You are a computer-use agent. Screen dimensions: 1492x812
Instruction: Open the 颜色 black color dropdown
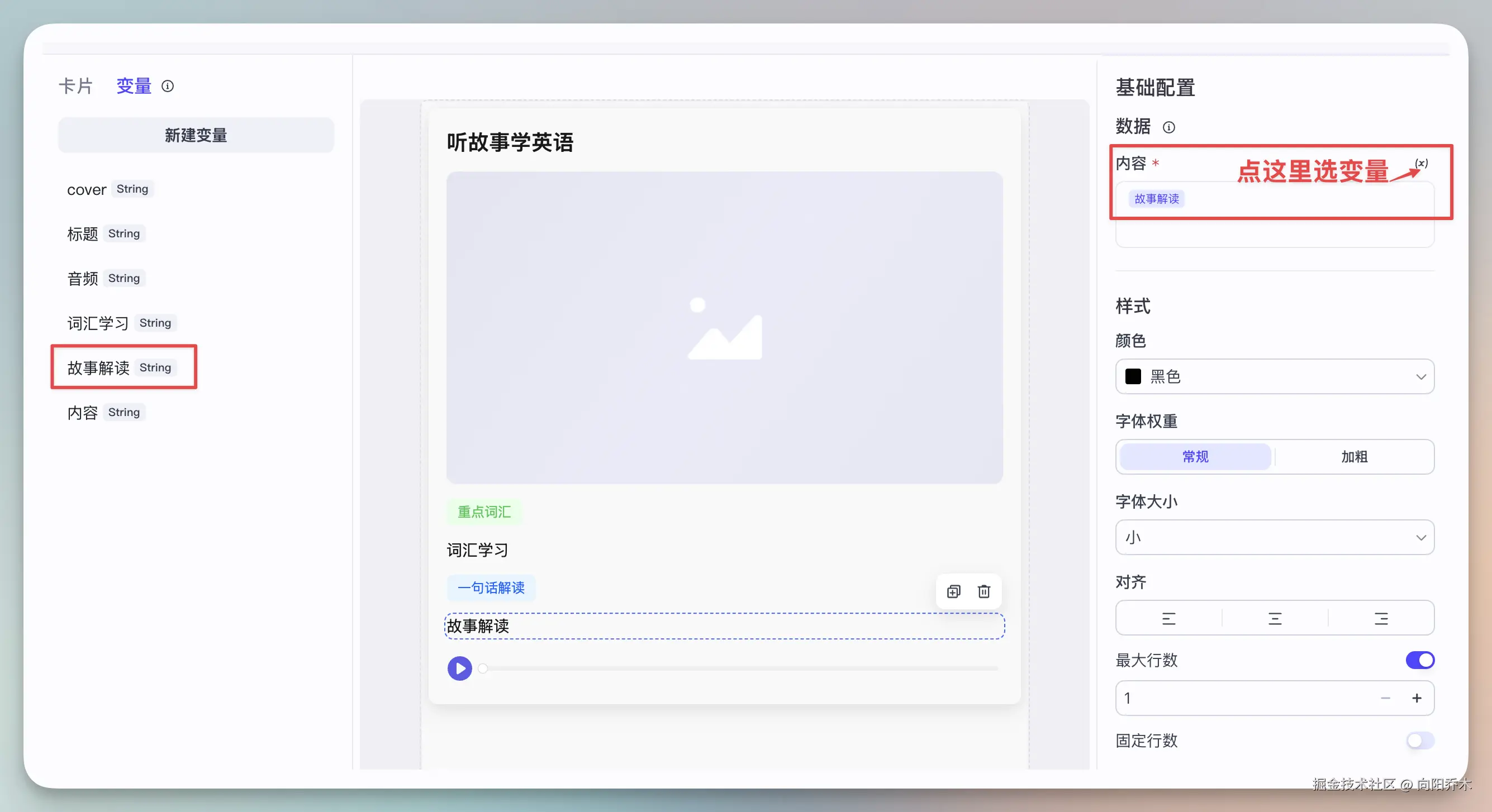(1274, 376)
